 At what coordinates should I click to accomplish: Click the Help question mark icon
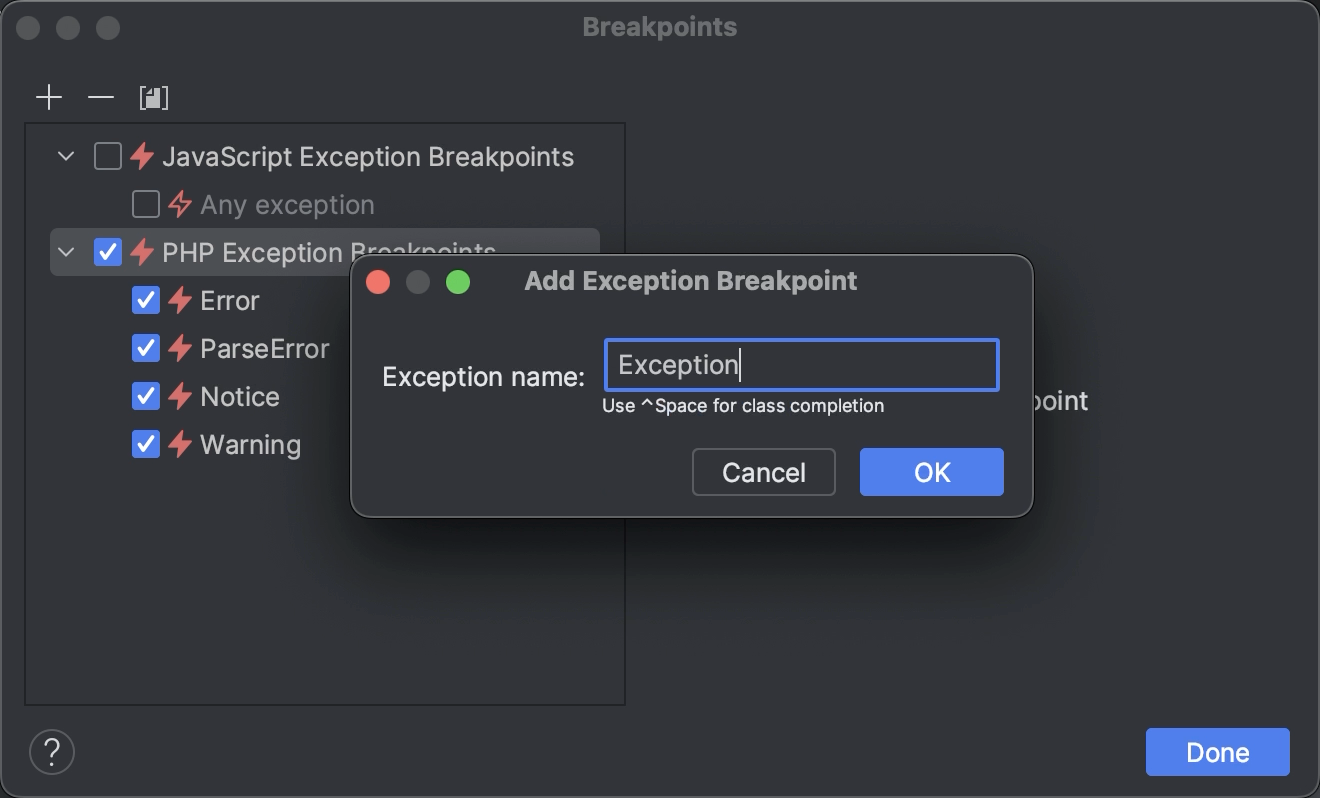(x=52, y=751)
